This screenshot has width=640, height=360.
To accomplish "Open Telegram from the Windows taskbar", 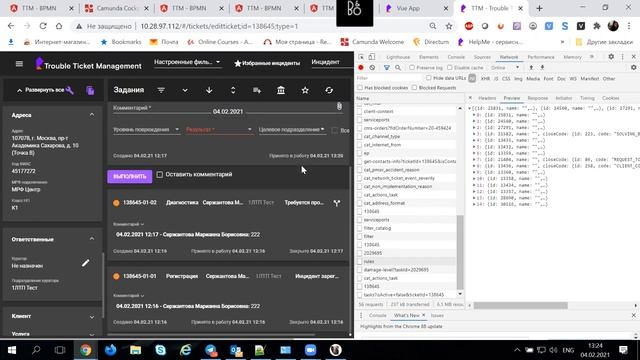I will [x=211, y=350].
